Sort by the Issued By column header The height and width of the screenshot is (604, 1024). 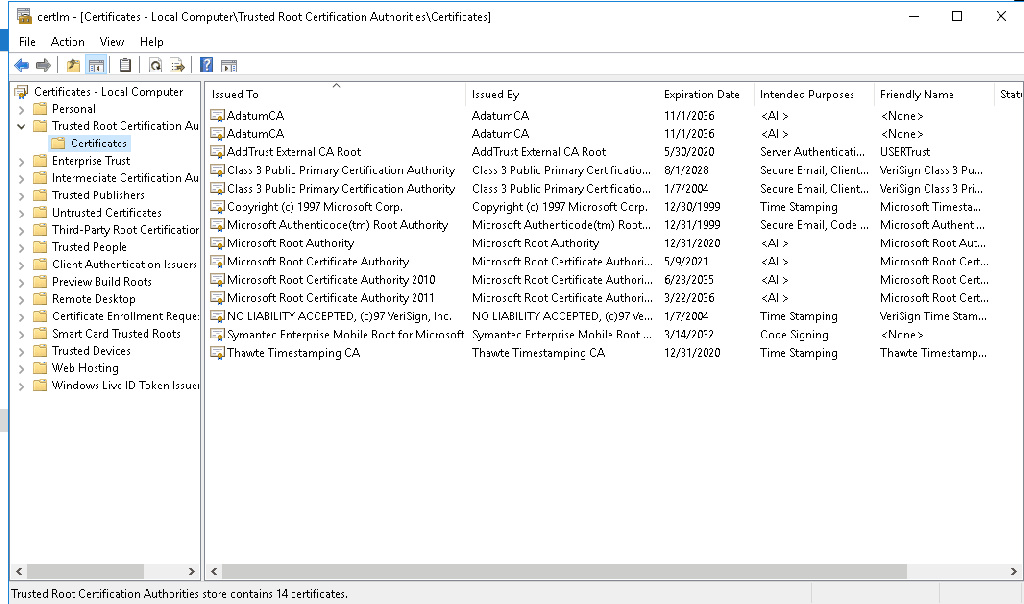tap(495, 94)
